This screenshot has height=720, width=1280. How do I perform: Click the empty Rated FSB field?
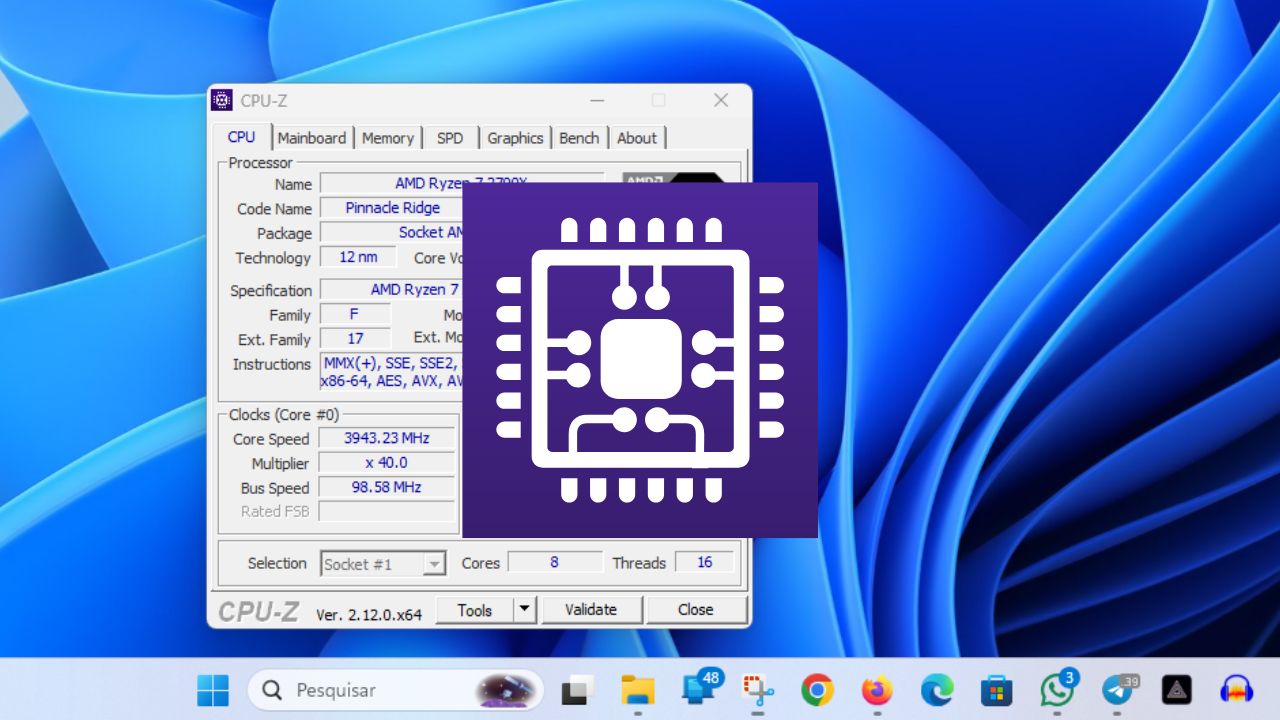[x=387, y=511]
